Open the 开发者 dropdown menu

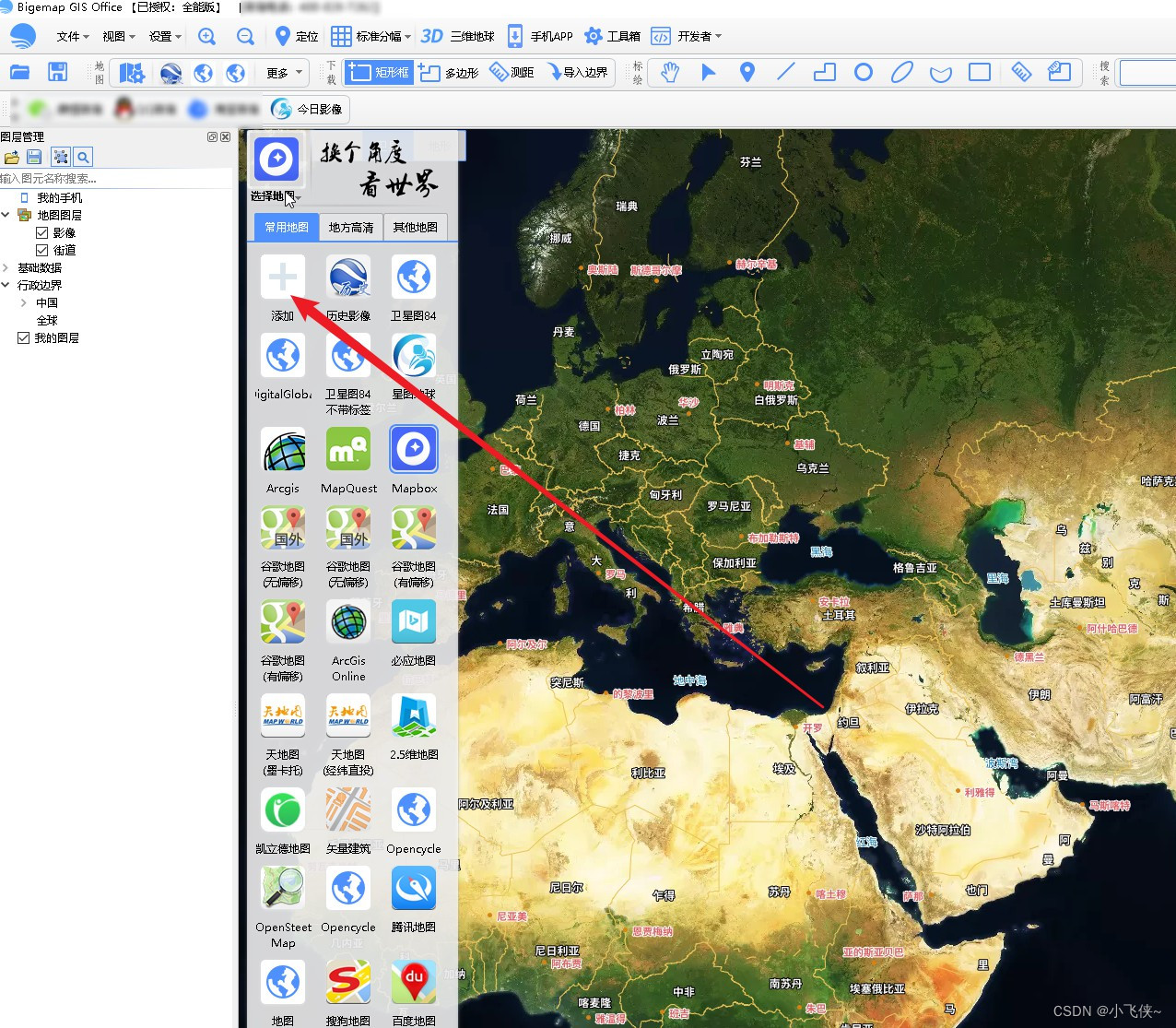click(x=687, y=36)
